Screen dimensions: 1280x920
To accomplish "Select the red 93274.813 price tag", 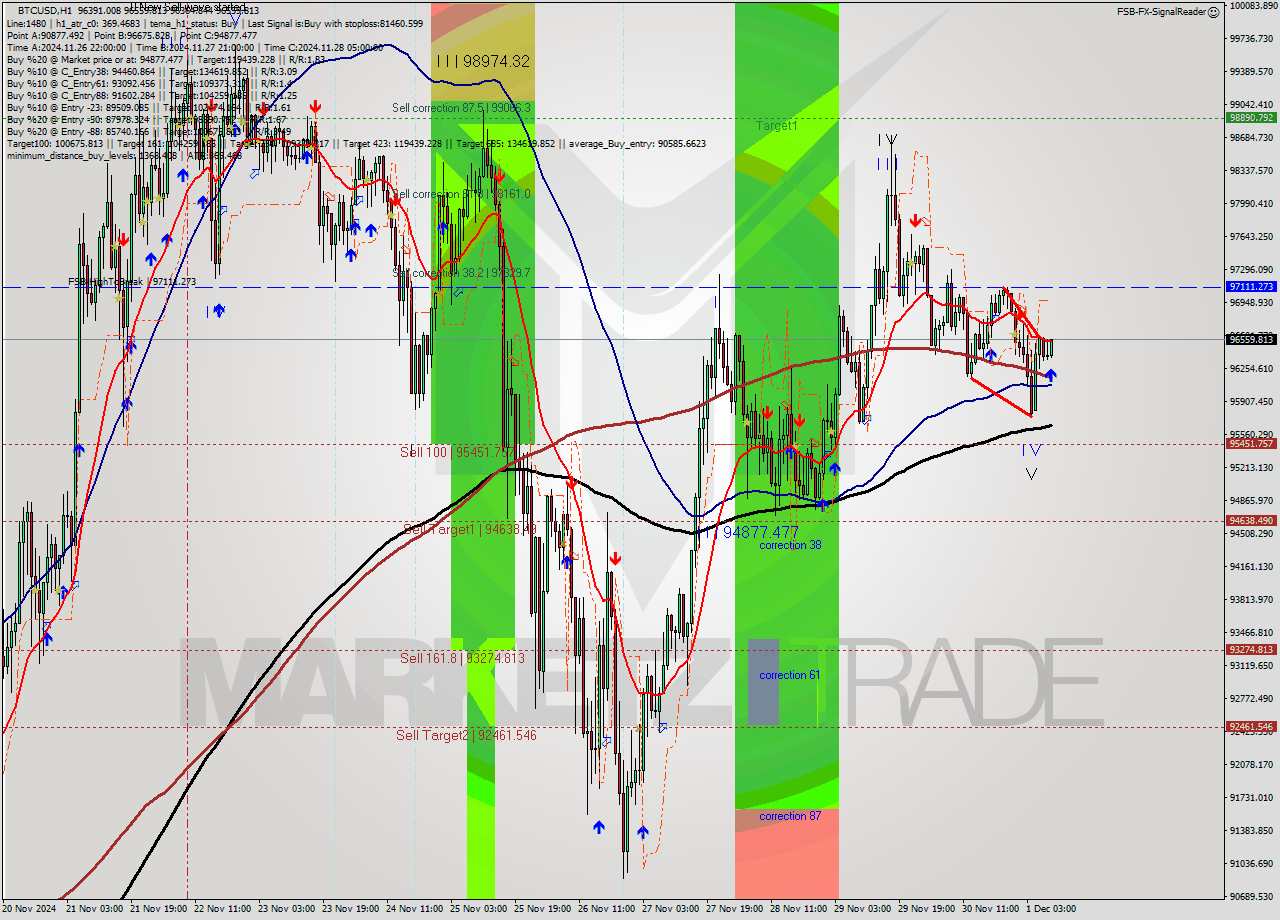I will (x=1250, y=649).
